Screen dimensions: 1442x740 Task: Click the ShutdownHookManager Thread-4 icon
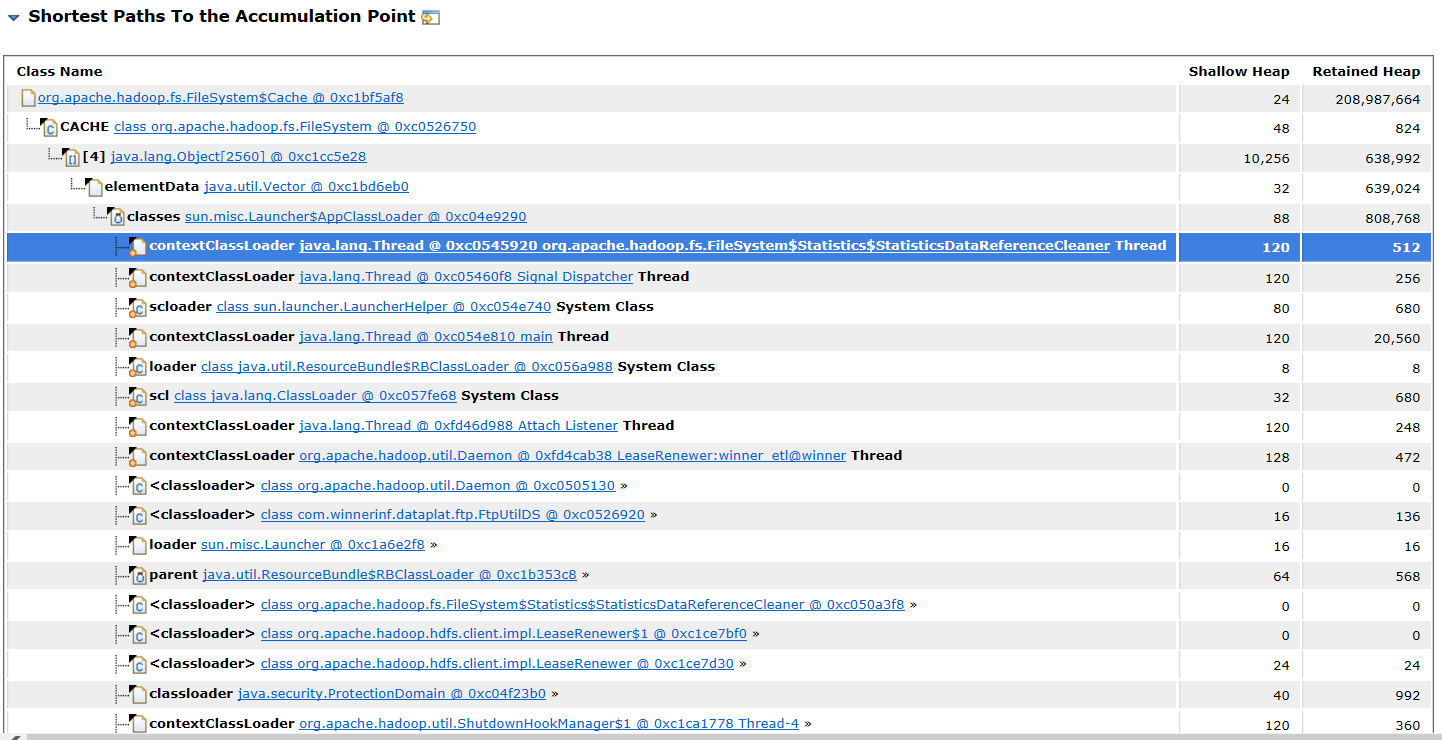138,724
